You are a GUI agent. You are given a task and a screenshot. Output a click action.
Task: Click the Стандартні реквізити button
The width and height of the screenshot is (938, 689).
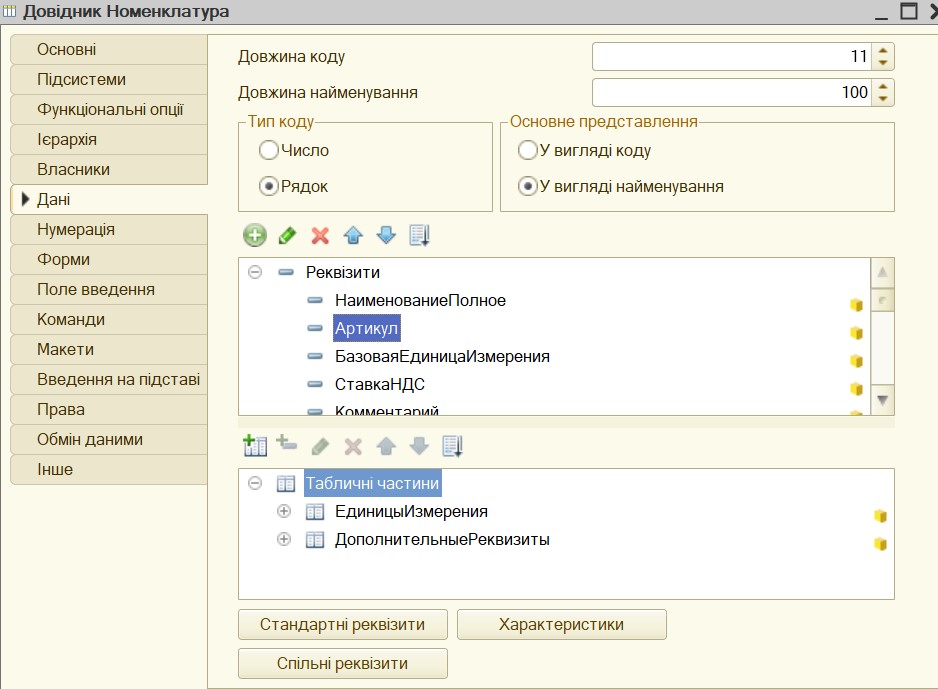pos(343,624)
